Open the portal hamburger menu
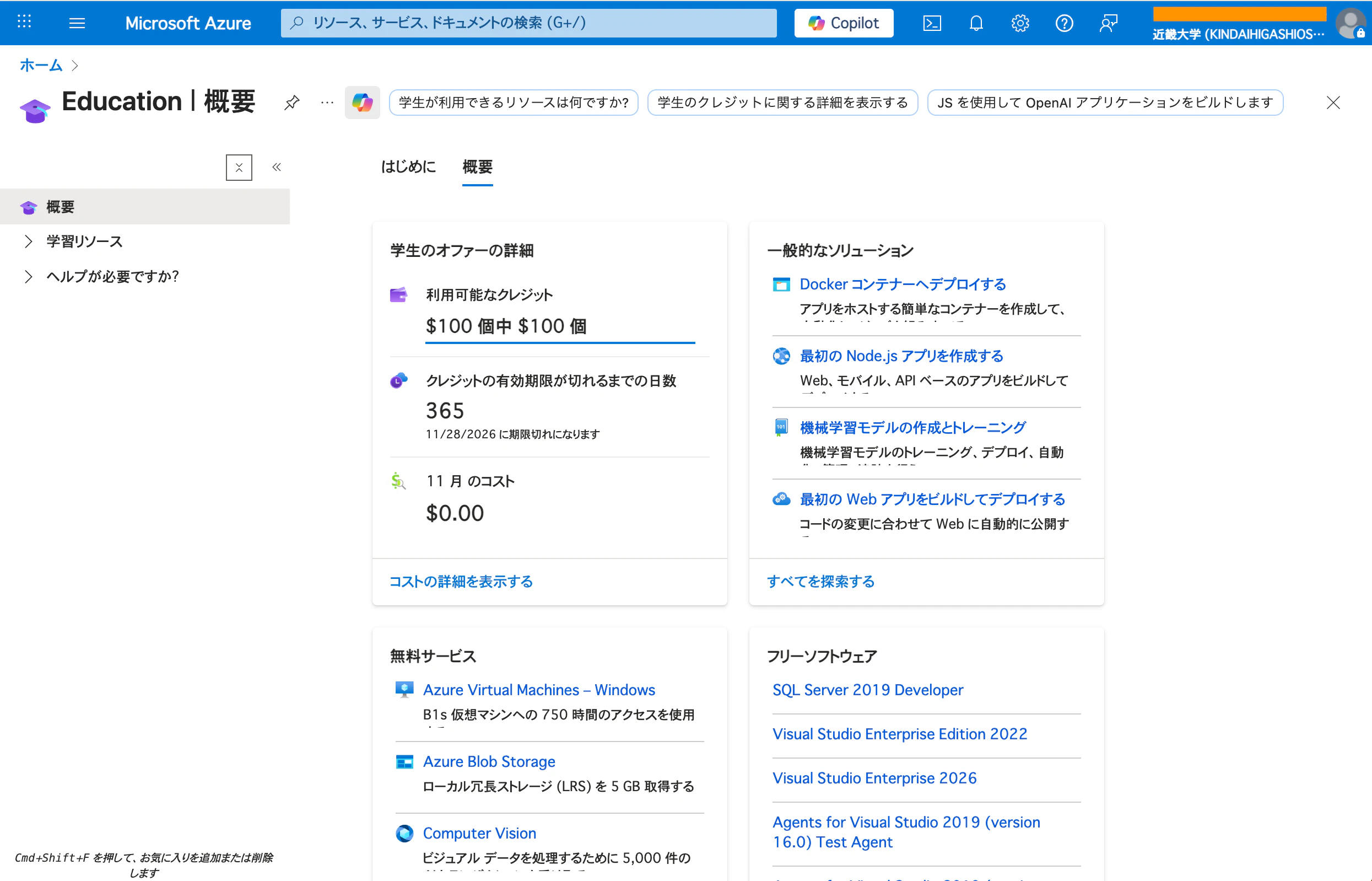Image resolution: width=1372 pixels, height=881 pixels. [x=77, y=23]
